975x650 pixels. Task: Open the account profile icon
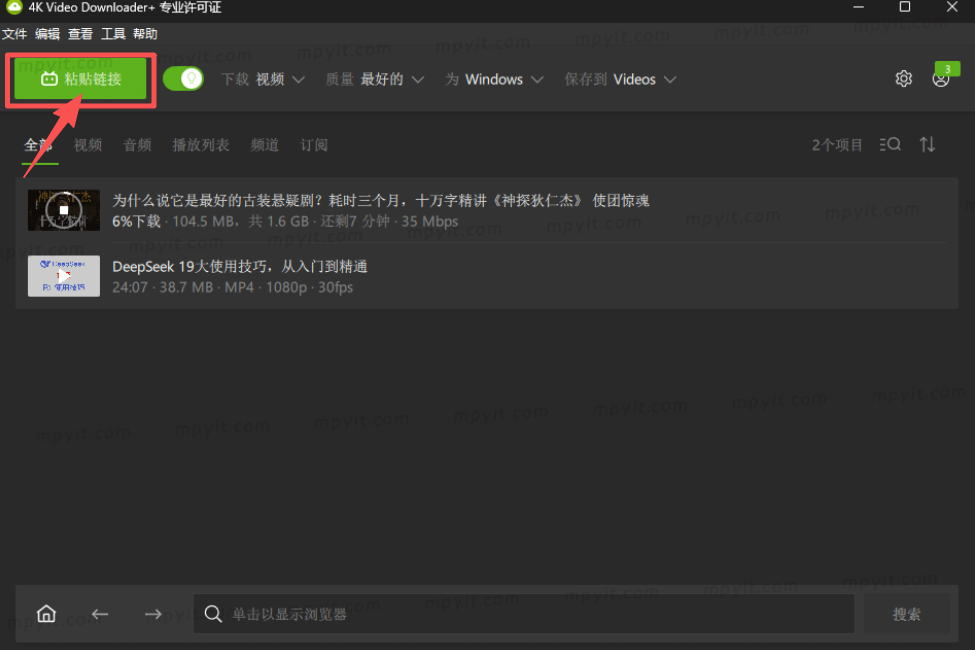pos(941,79)
